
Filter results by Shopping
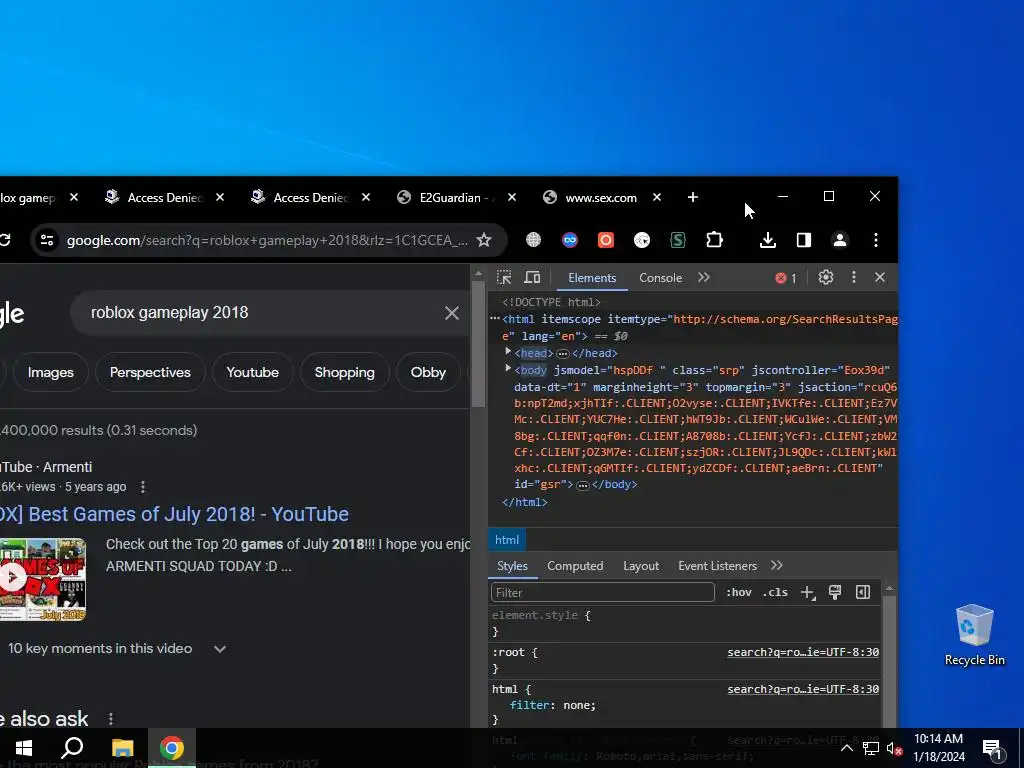[x=345, y=372]
